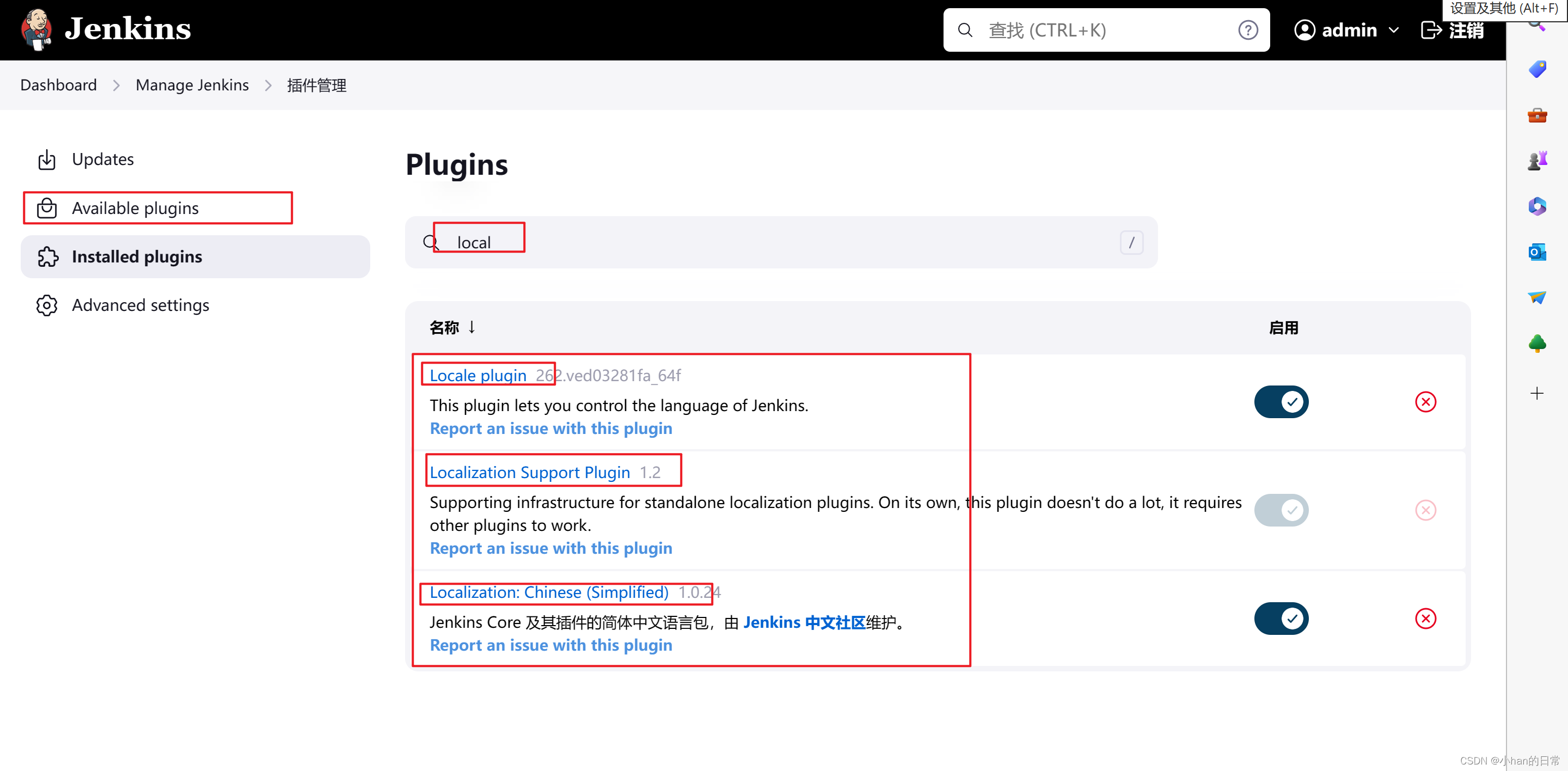Click the blue tag icon in browser sidebar
This screenshot has width=1568, height=771.
coord(1537,69)
